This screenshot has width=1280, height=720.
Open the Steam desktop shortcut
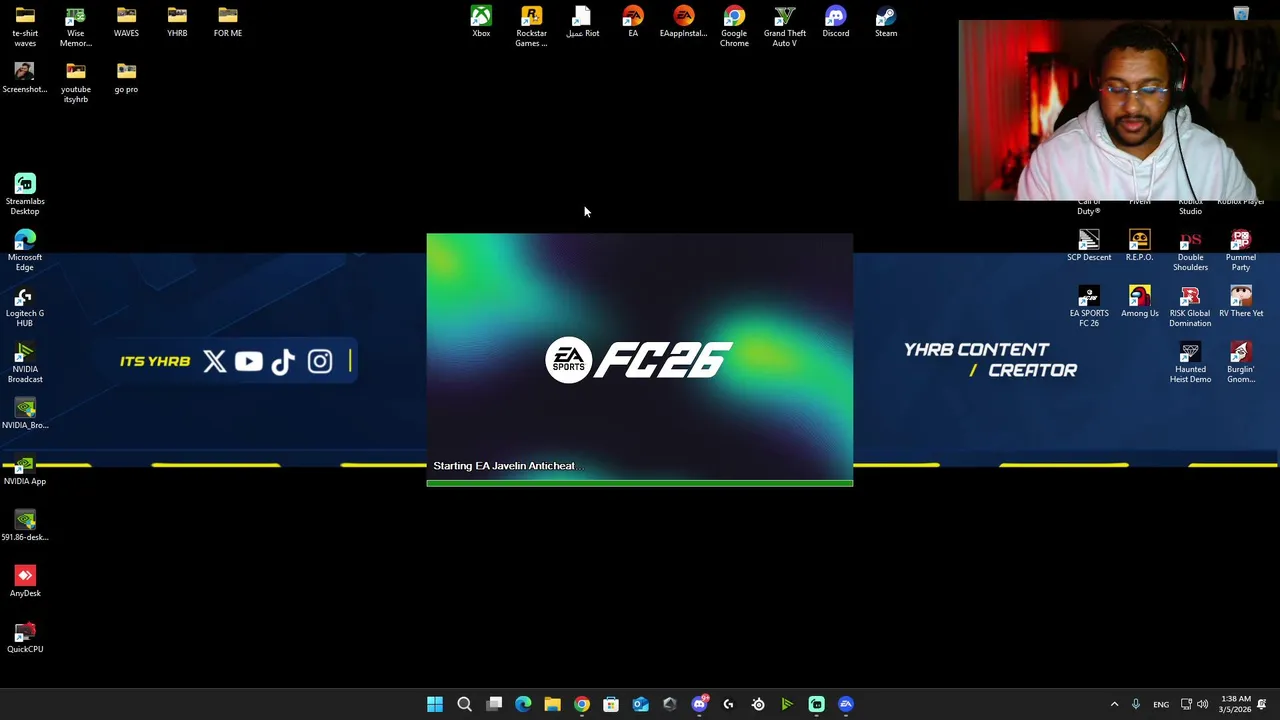pyautogui.click(x=886, y=22)
